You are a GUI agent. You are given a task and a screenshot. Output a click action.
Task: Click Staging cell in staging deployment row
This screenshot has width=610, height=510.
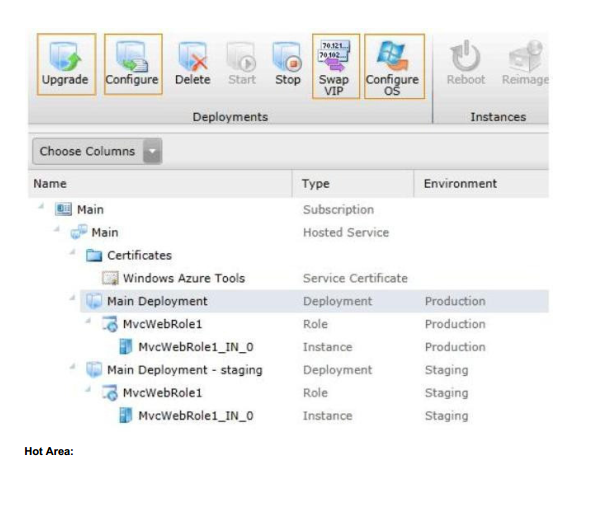click(447, 370)
